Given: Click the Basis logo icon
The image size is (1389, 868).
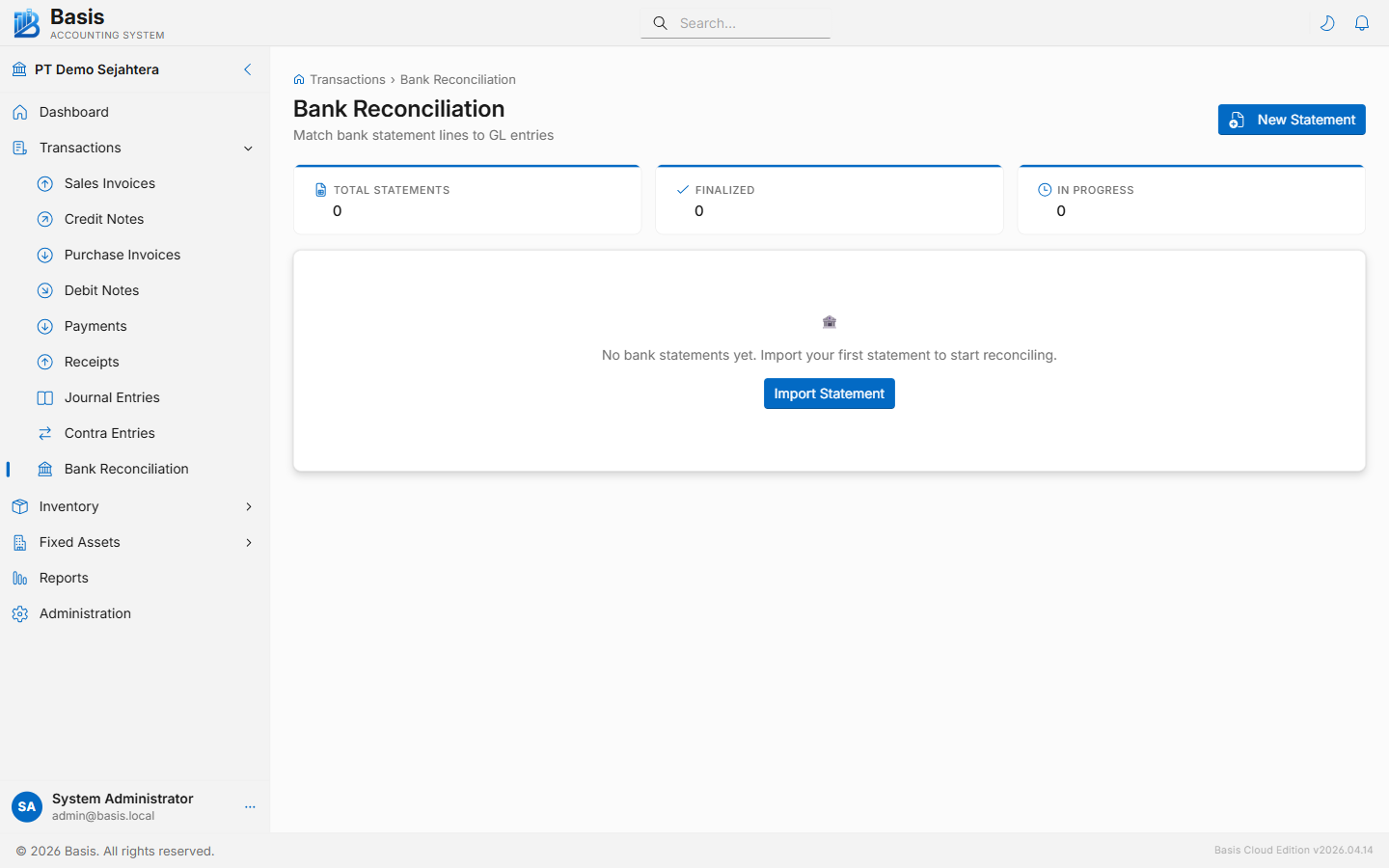Looking at the screenshot, I should [x=26, y=23].
